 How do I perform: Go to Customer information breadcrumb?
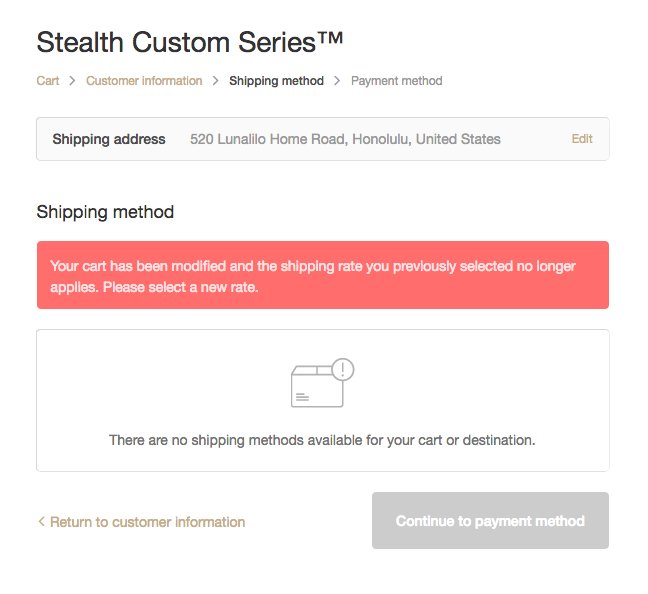(144, 81)
